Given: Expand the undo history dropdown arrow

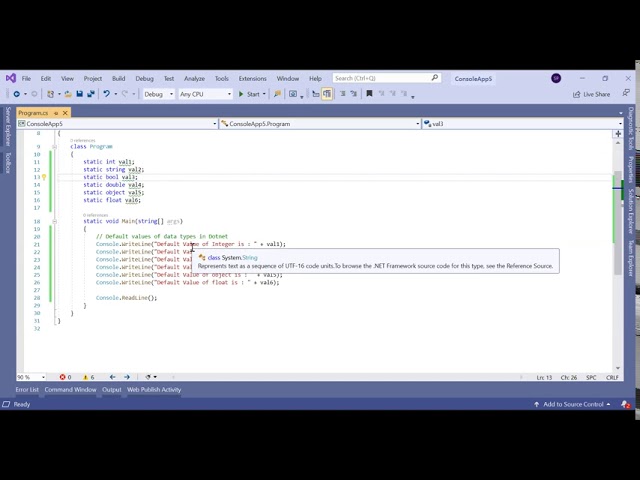Looking at the screenshot, I should tap(116, 94).
